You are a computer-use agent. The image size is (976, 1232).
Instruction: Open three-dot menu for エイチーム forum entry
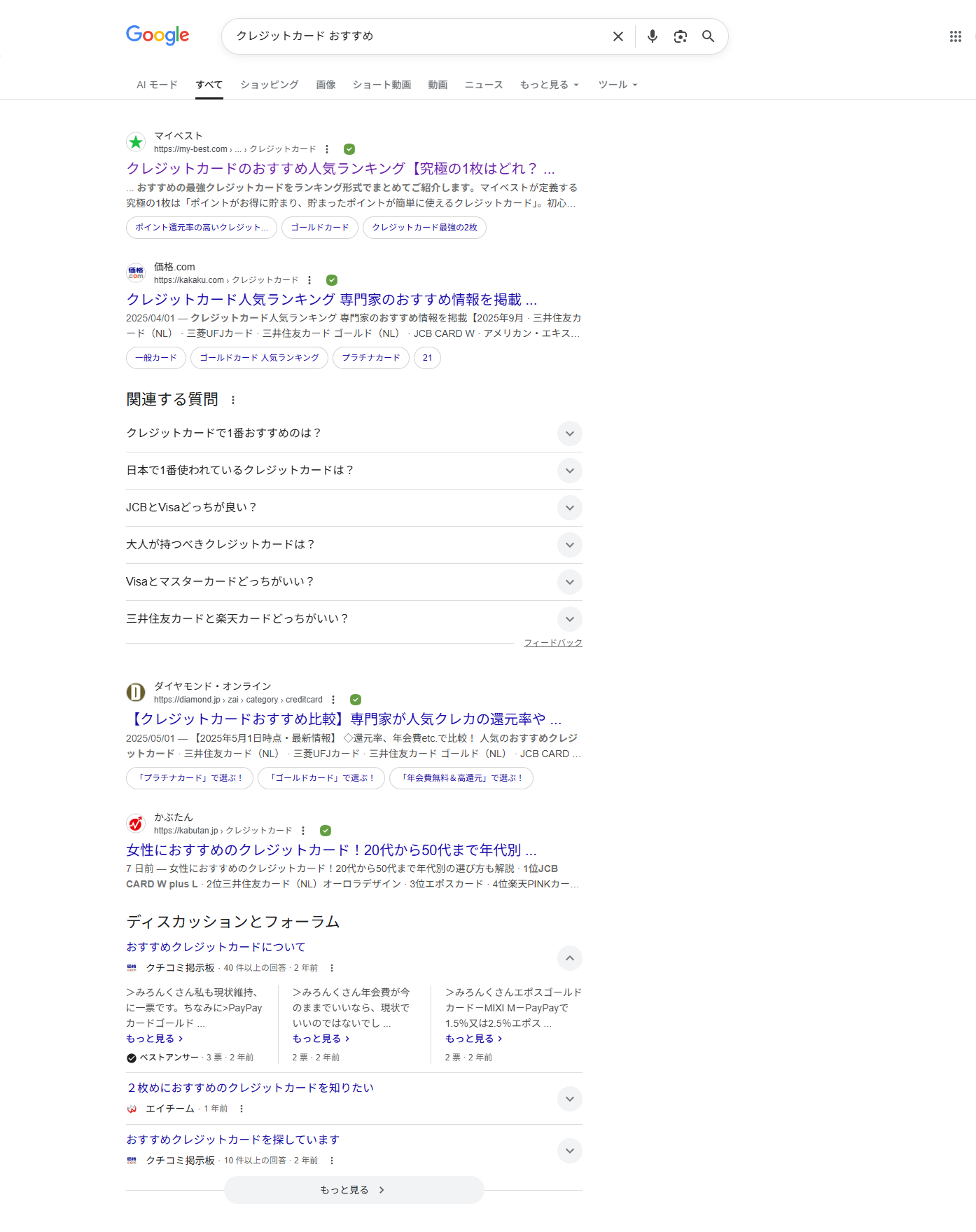[x=242, y=1109]
